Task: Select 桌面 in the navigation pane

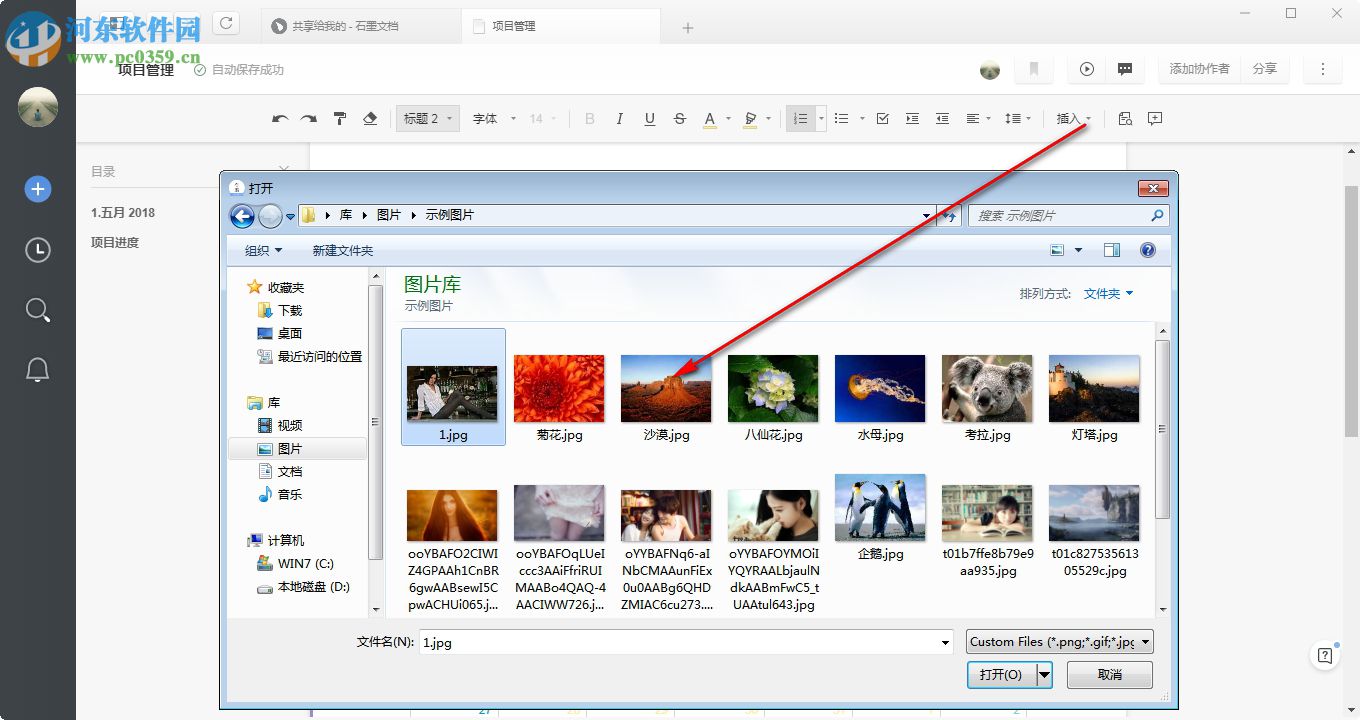Action: click(x=279, y=333)
